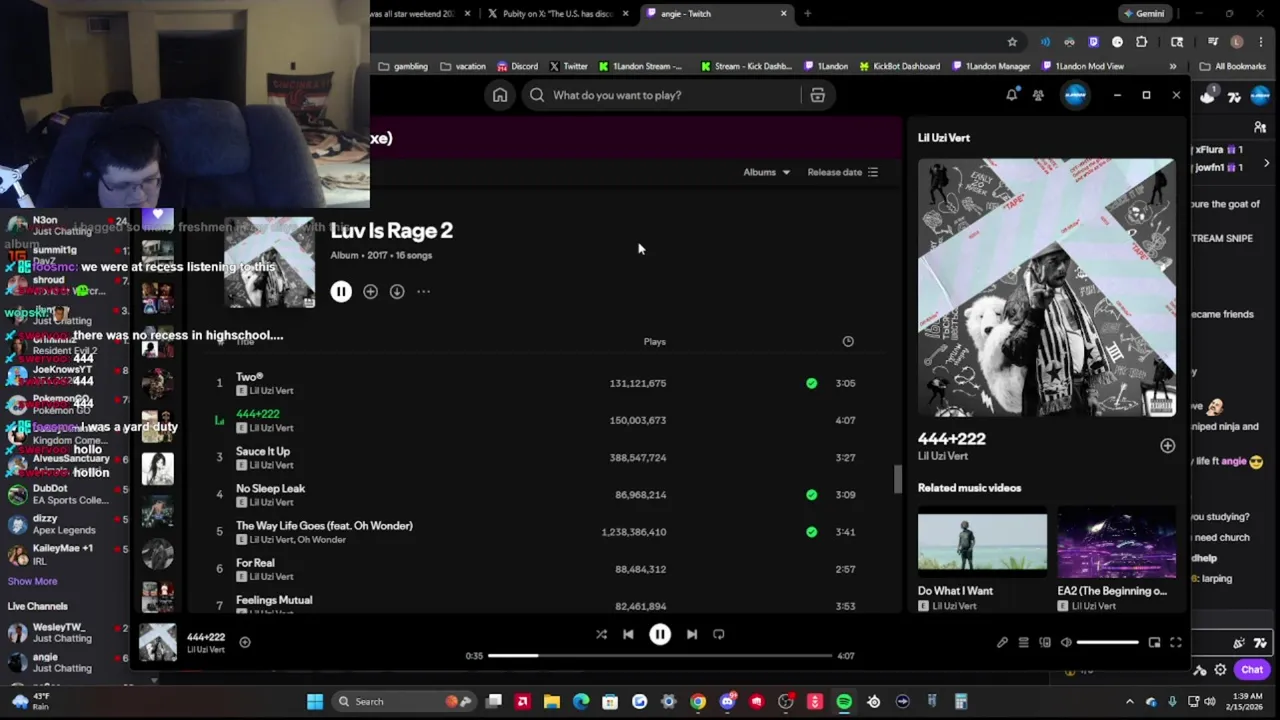Seek in the song progress bar
Image resolution: width=1280 pixels, height=720 pixels.
click(x=660, y=656)
